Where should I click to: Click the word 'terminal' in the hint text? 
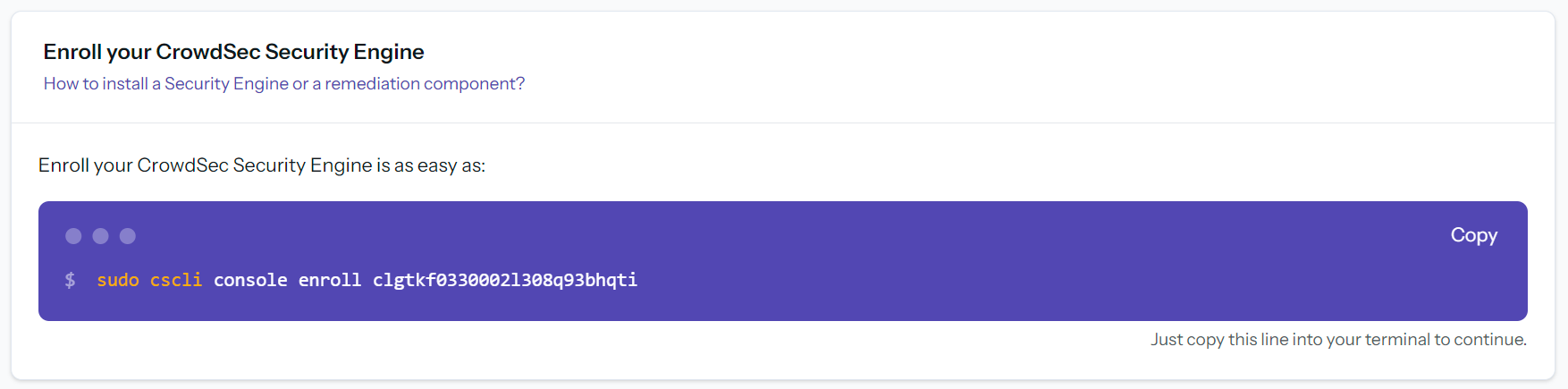(1397, 339)
